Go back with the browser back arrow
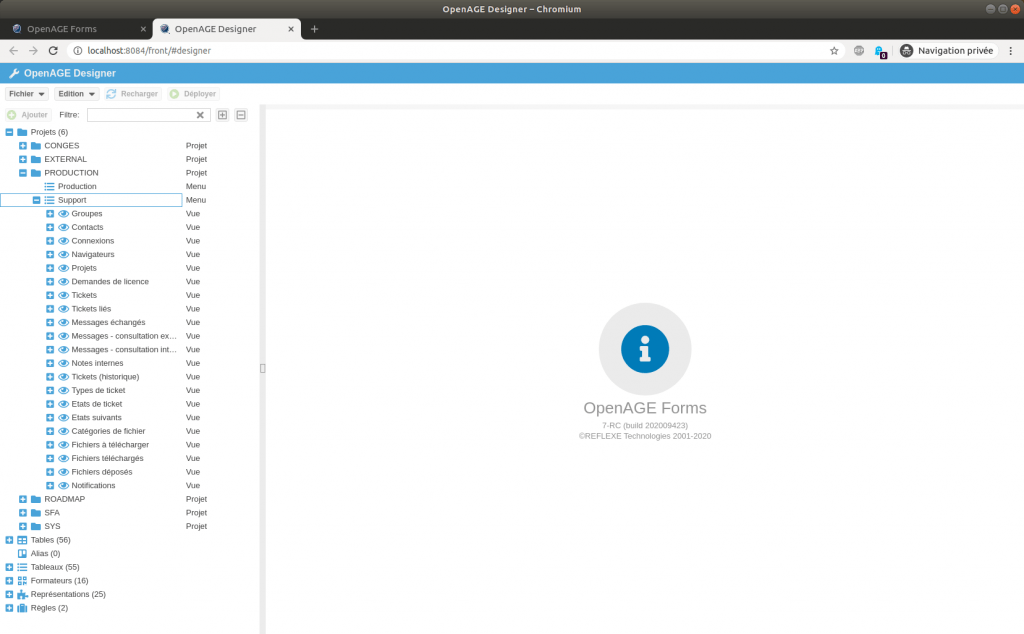Viewport: 1024px width, 634px height. coord(14,51)
